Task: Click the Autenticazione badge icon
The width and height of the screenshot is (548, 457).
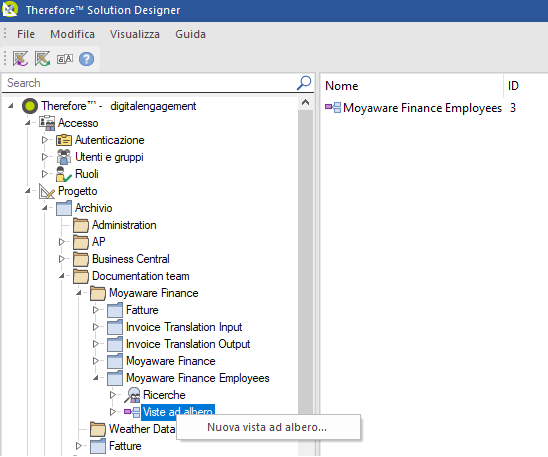Action: (64, 140)
